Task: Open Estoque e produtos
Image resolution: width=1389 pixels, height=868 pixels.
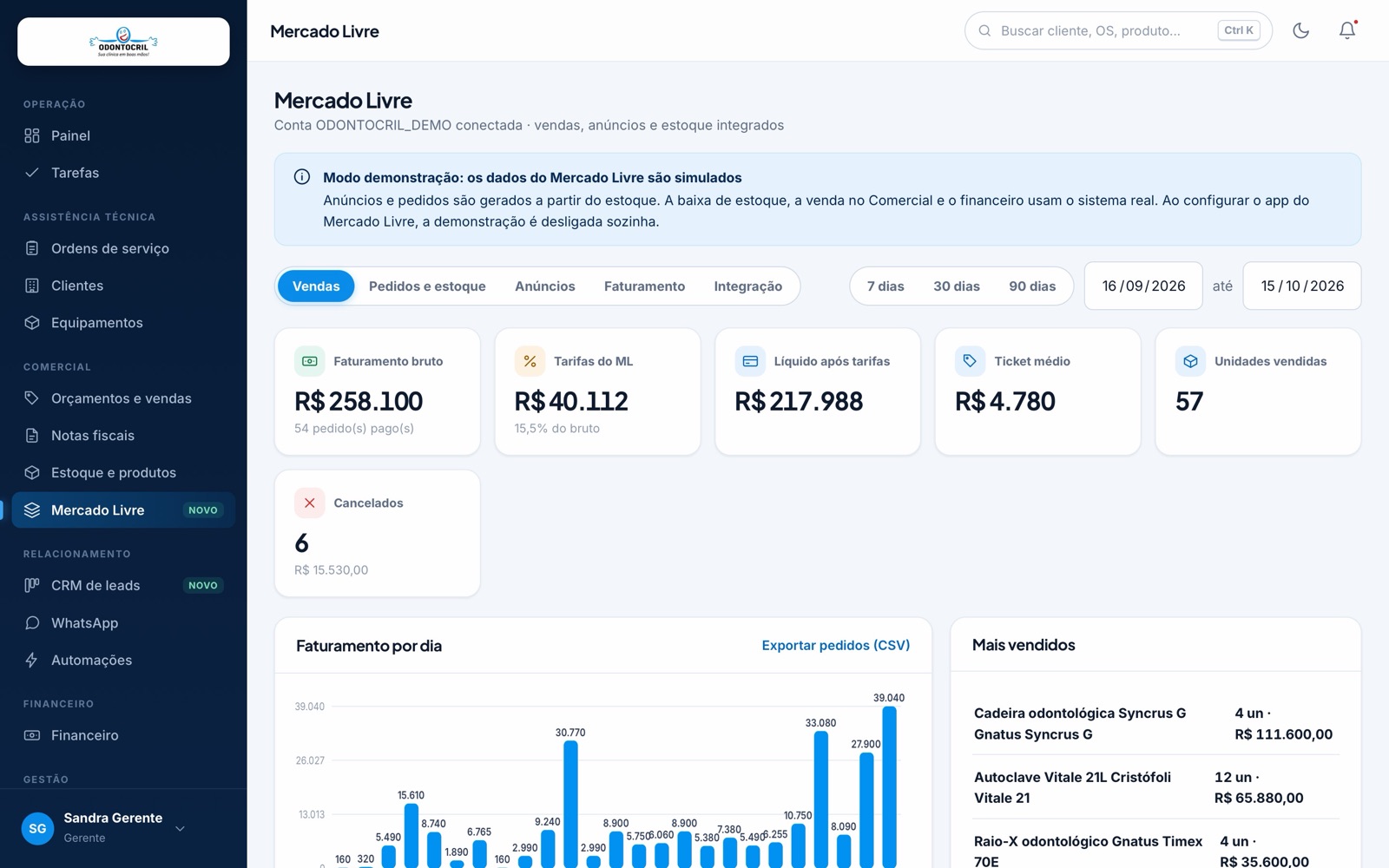Action: pos(123,473)
